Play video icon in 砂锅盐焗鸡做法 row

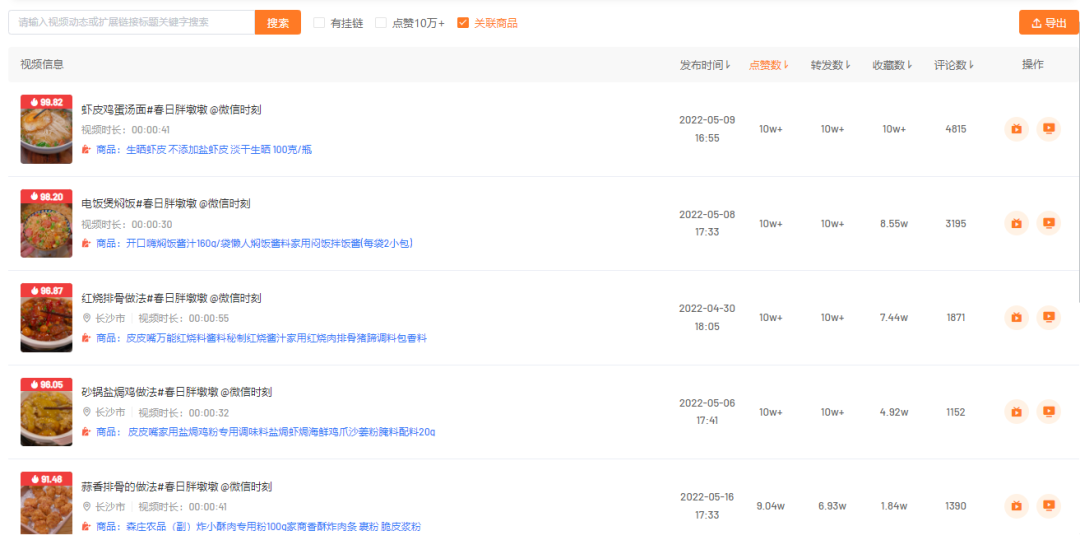(x=1049, y=412)
